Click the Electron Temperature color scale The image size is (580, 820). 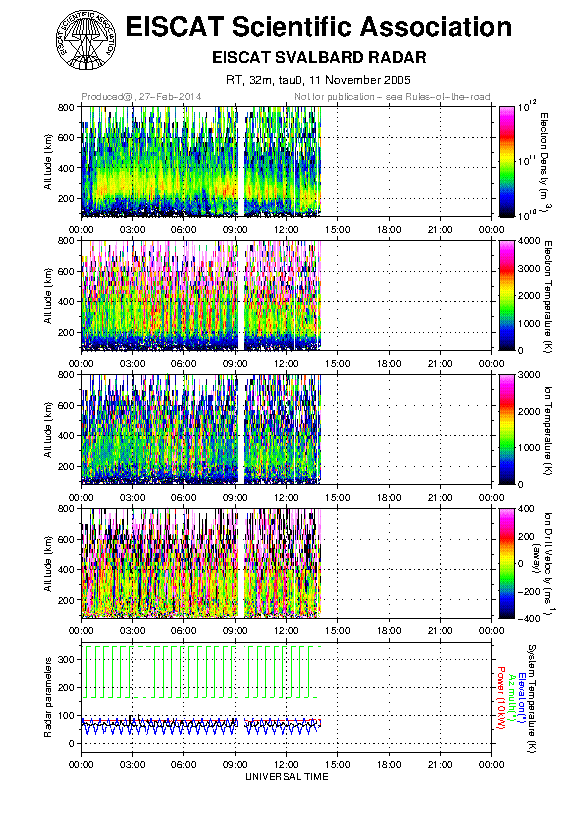[x=507, y=295]
